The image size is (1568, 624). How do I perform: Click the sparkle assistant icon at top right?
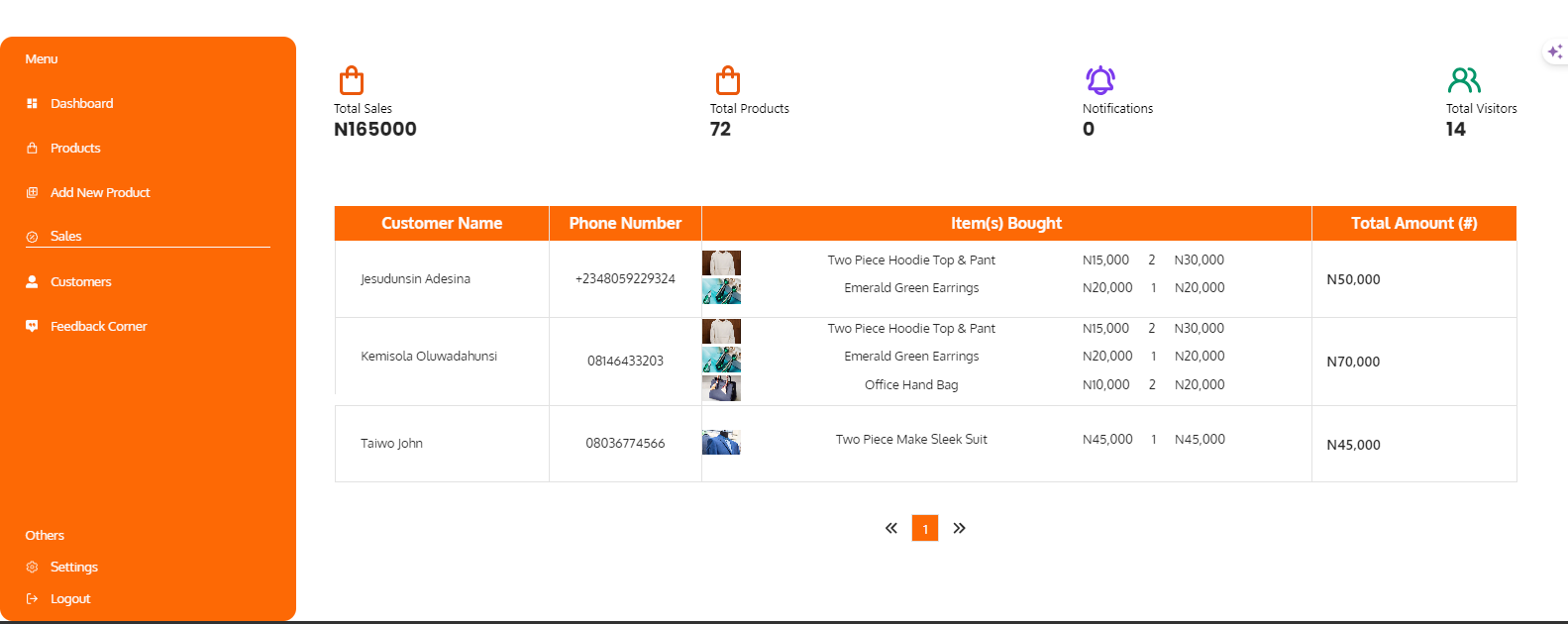1555,52
